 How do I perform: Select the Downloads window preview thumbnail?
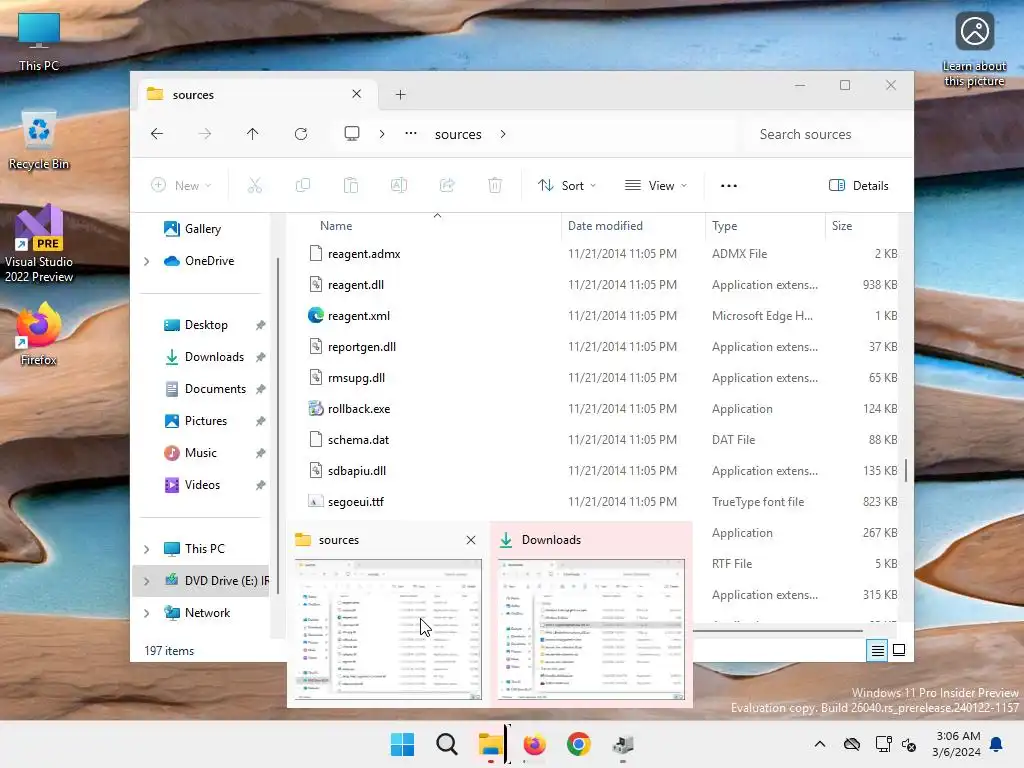pos(591,630)
